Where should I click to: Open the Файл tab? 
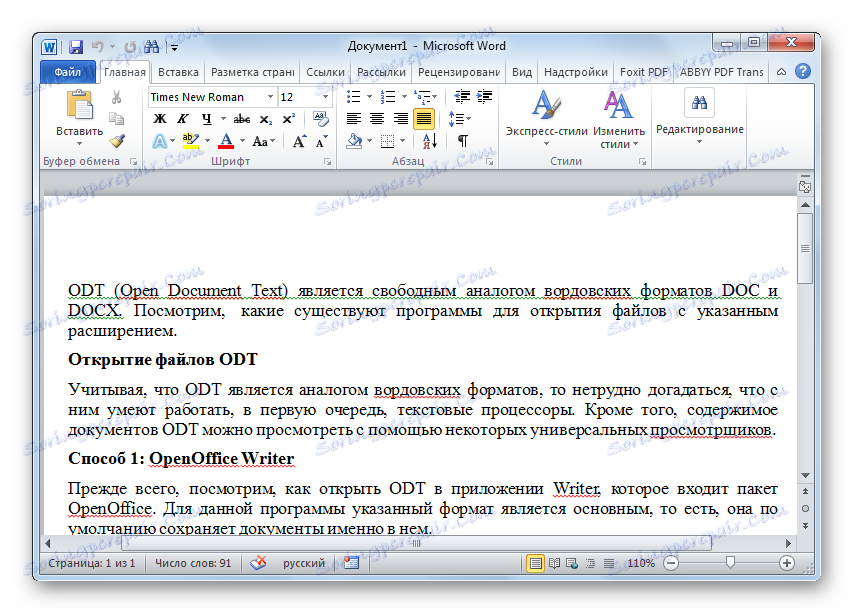coord(68,72)
